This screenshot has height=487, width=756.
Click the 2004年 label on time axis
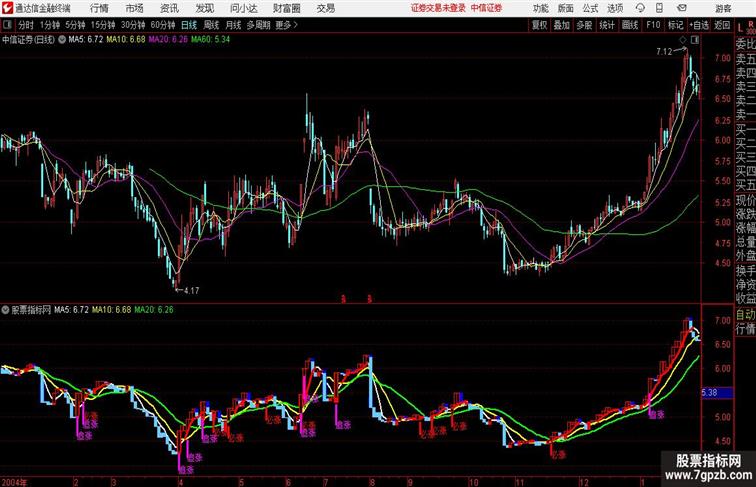point(14,482)
